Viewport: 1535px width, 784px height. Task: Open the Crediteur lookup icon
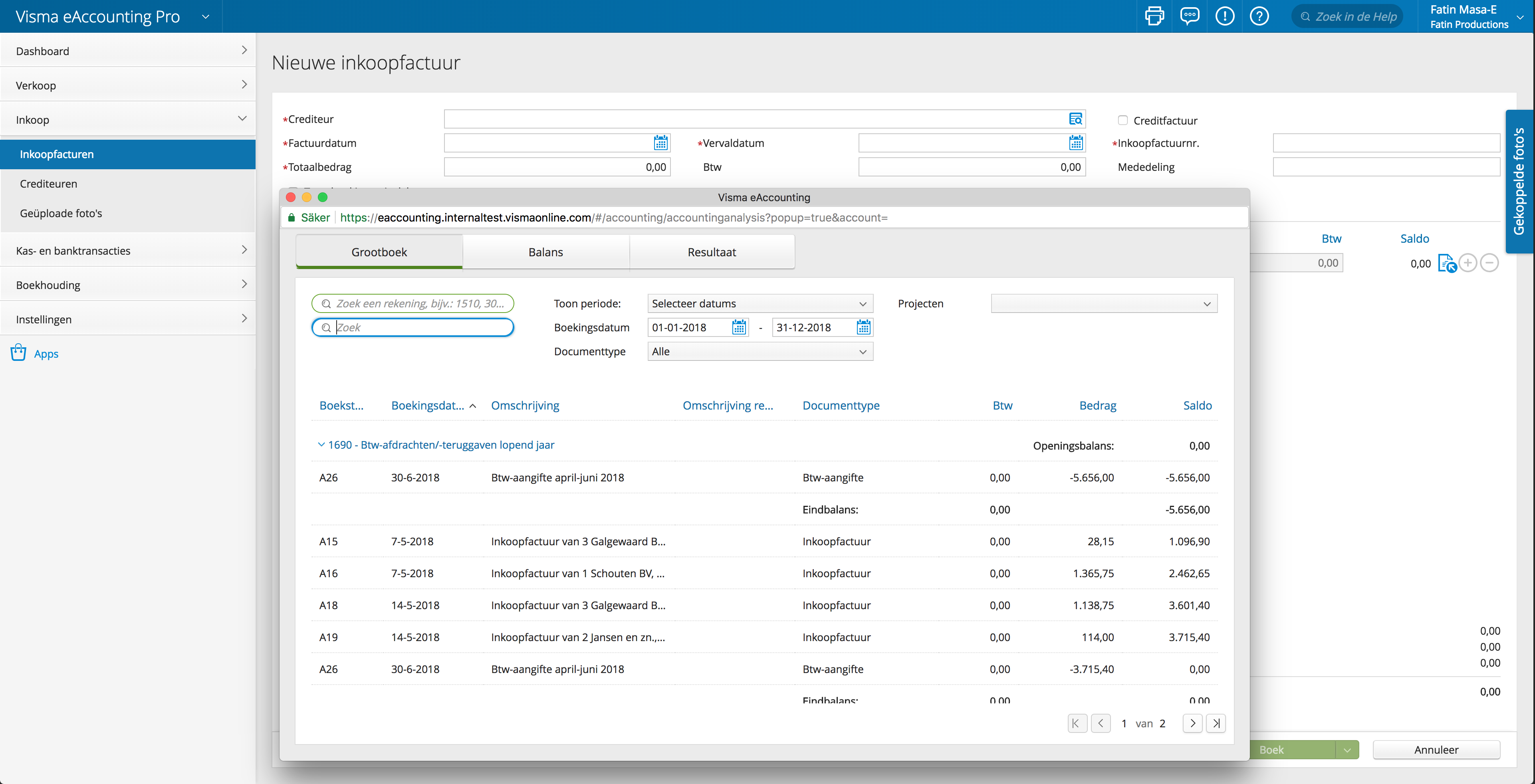(1075, 119)
